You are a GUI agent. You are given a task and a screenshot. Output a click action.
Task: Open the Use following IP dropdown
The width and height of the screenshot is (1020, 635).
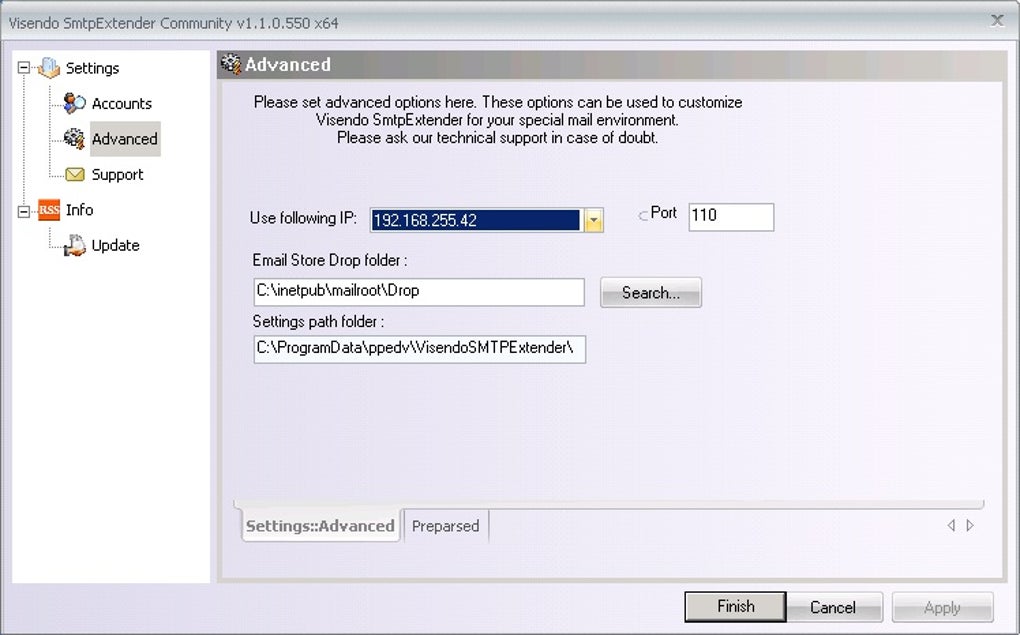point(593,221)
